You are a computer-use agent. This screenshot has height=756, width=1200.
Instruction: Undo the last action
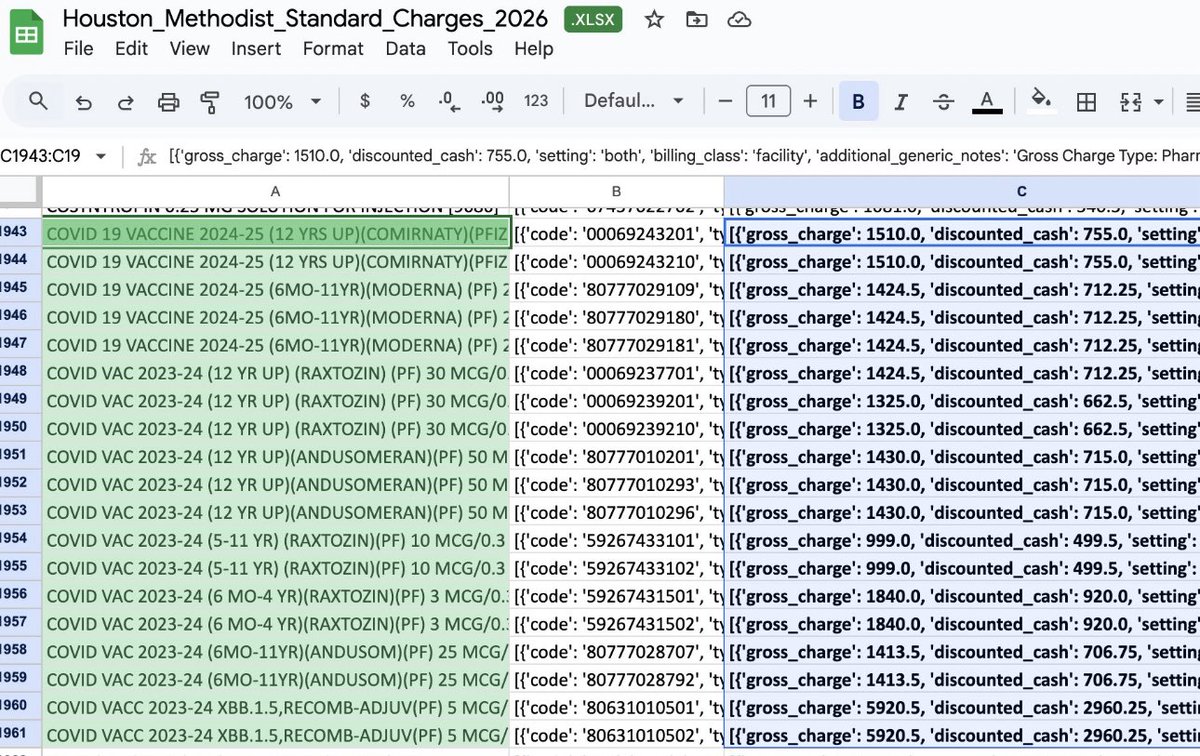[84, 101]
